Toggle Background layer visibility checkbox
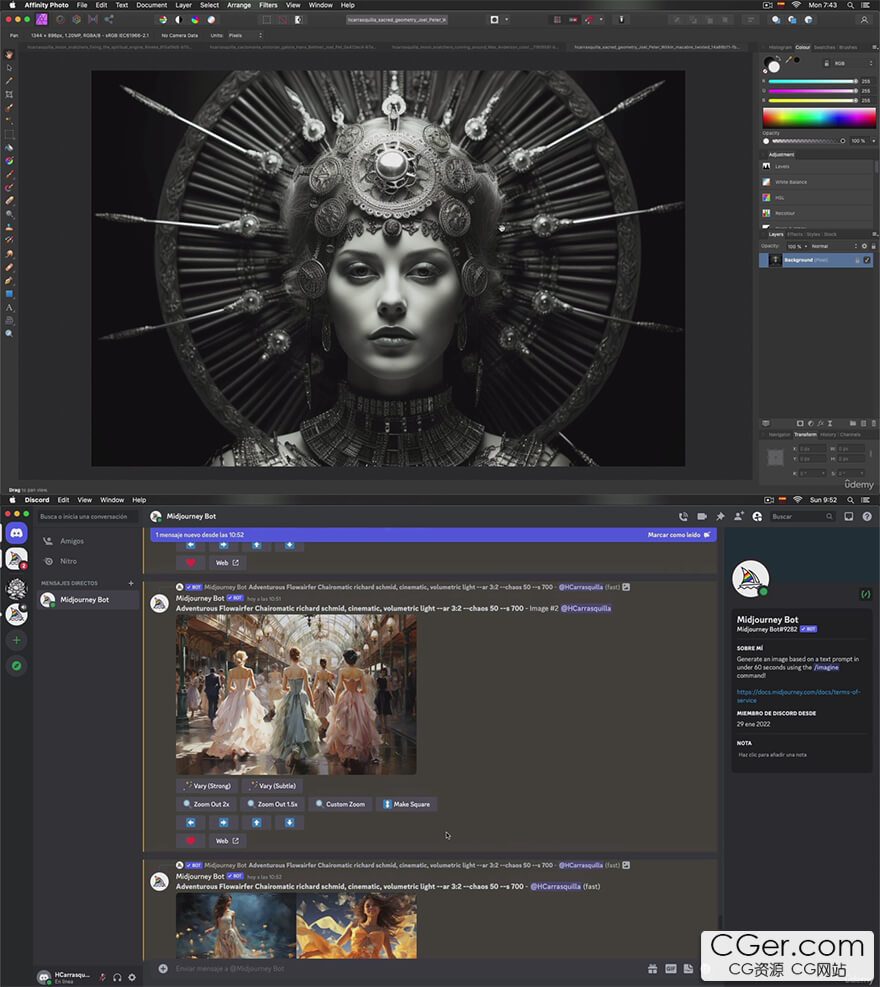Screen dimensions: 880x987 click(867, 260)
